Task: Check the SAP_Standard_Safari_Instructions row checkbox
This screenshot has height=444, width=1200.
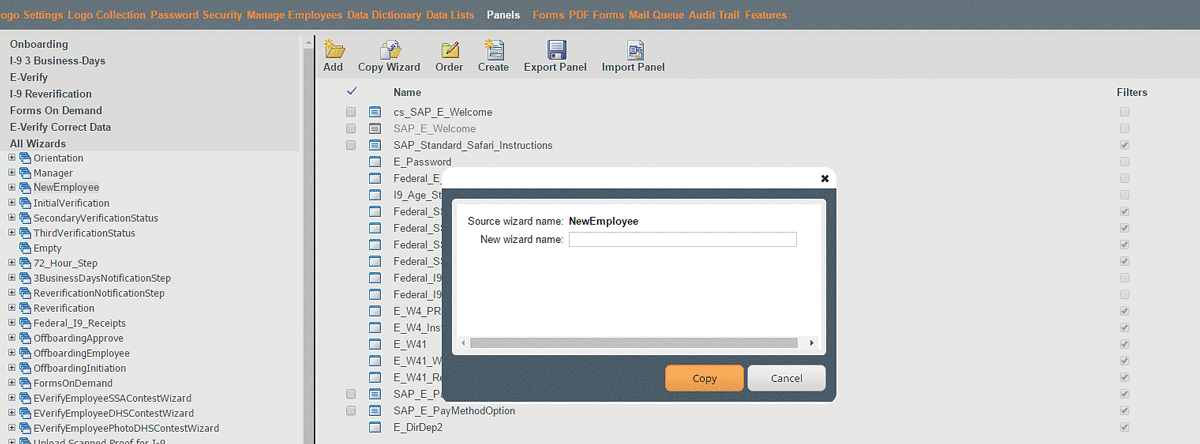Action: (351, 145)
